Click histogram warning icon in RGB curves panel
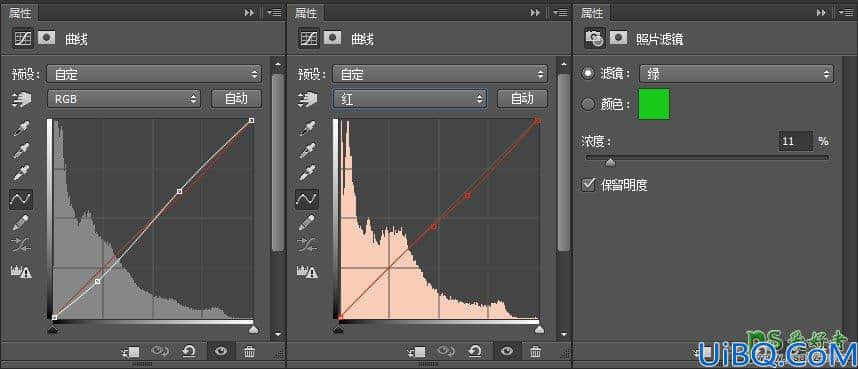Viewport: 858px width, 369px height. point(21,271)
